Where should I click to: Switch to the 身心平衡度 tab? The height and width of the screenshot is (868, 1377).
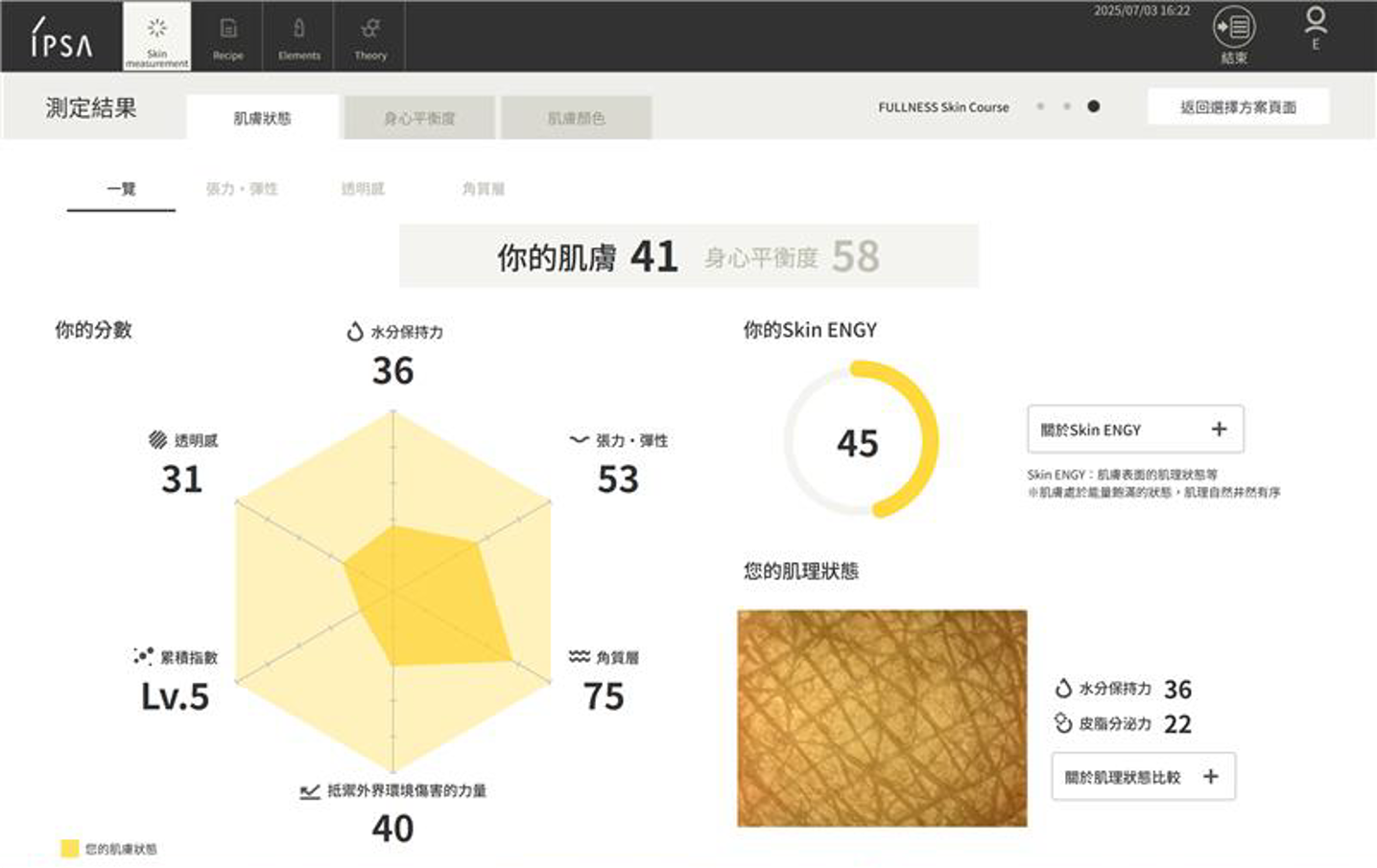(419, 118)
